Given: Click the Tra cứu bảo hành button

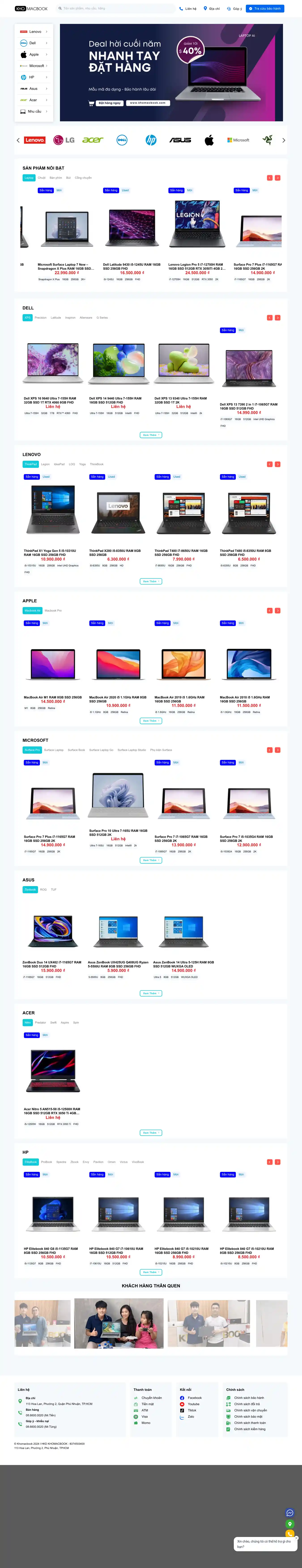Looking at the screenshot, I should (265, 8).
